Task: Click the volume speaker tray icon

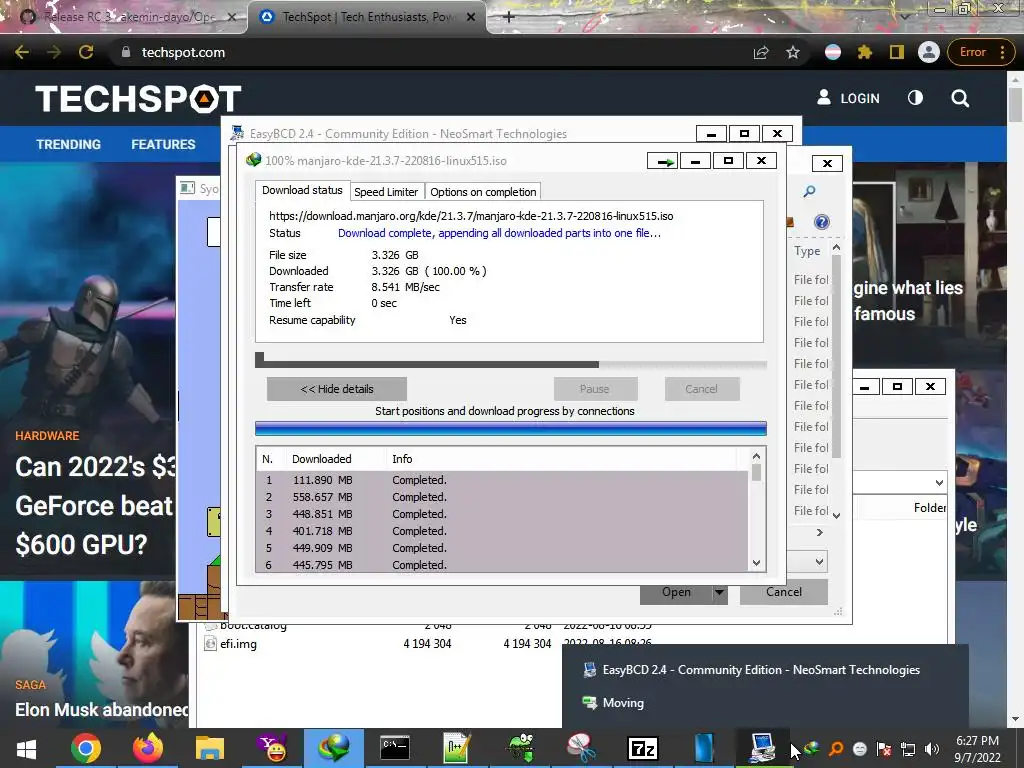Action: 932,749
